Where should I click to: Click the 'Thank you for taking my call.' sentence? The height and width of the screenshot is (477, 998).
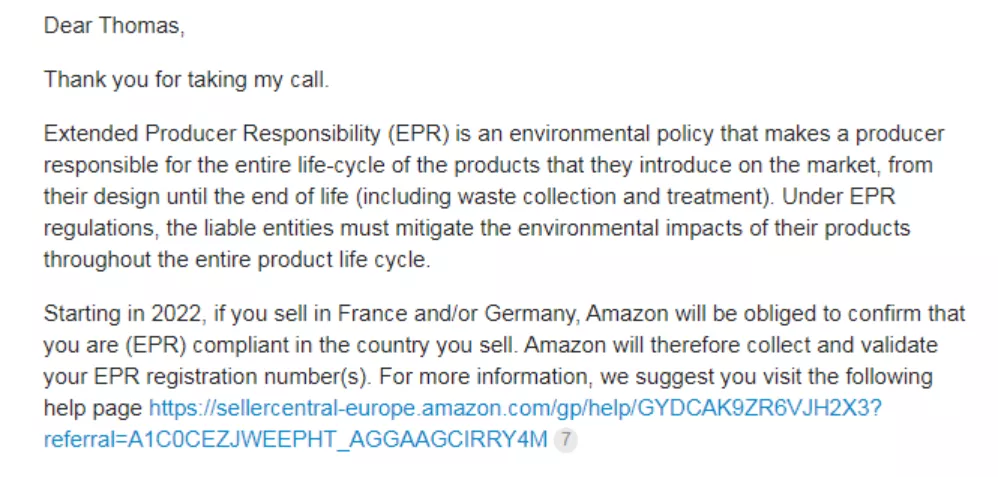[186, 81]
